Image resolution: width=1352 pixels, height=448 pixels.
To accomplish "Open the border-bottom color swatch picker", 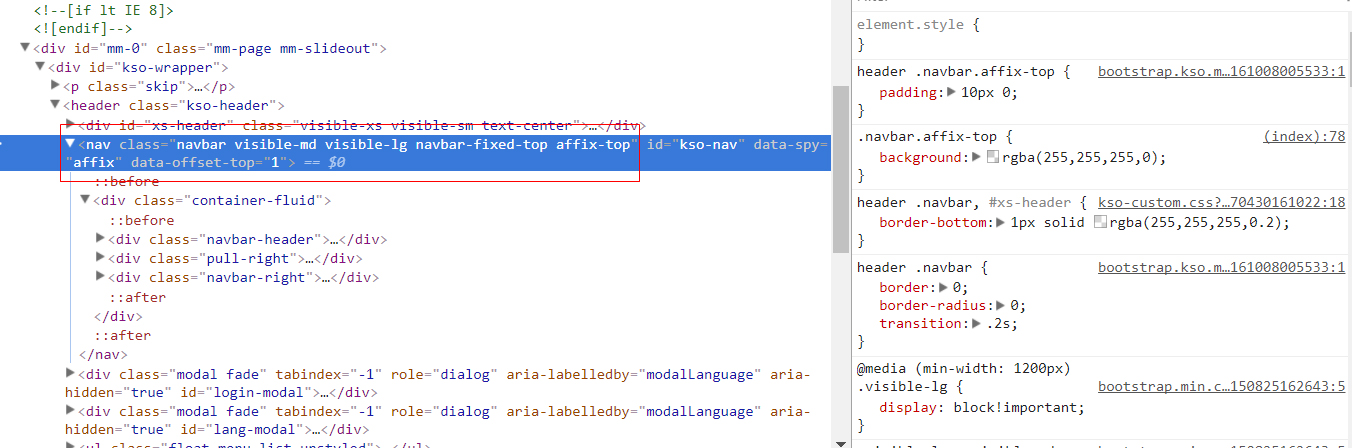I will (x=1101, y=223).
